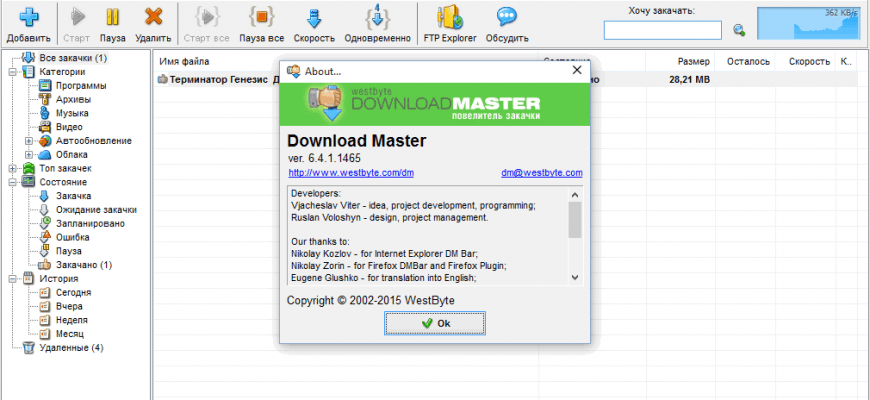Image resolution: width=870 pixels, height=400 pixels.
Task: Collapse the Состояние branch
Action: pos(12,182)
